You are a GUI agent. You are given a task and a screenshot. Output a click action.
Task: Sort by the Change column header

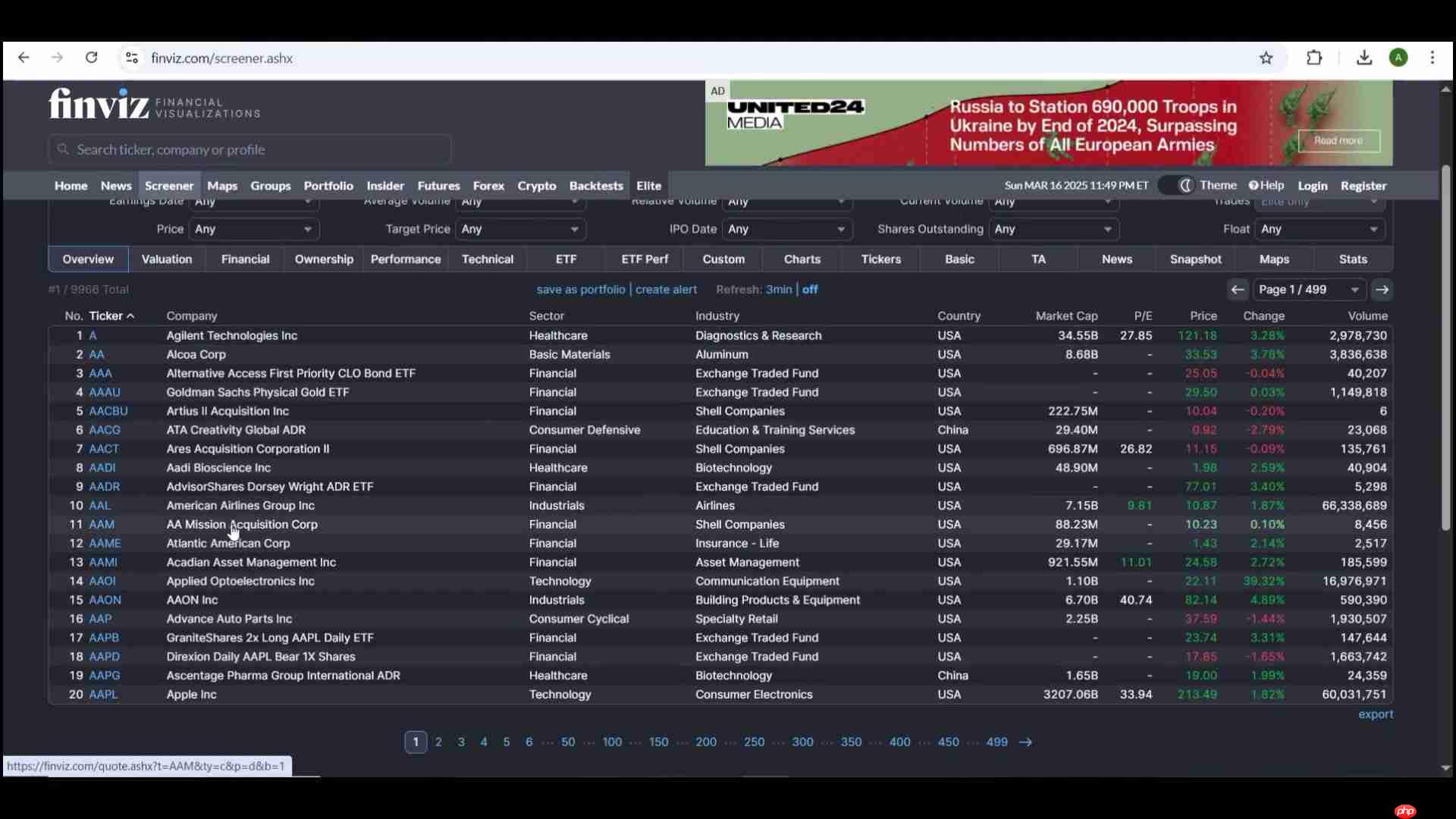coord(1263,316)
